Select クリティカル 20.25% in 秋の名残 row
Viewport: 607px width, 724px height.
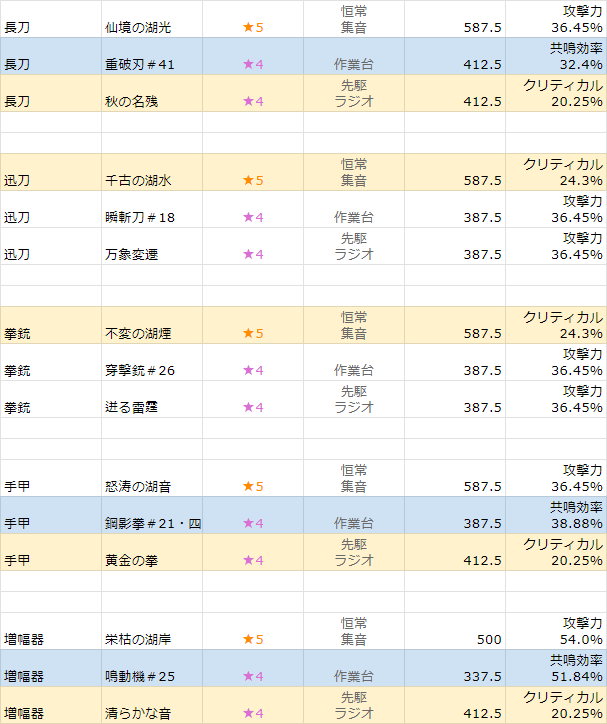point(556,93)
